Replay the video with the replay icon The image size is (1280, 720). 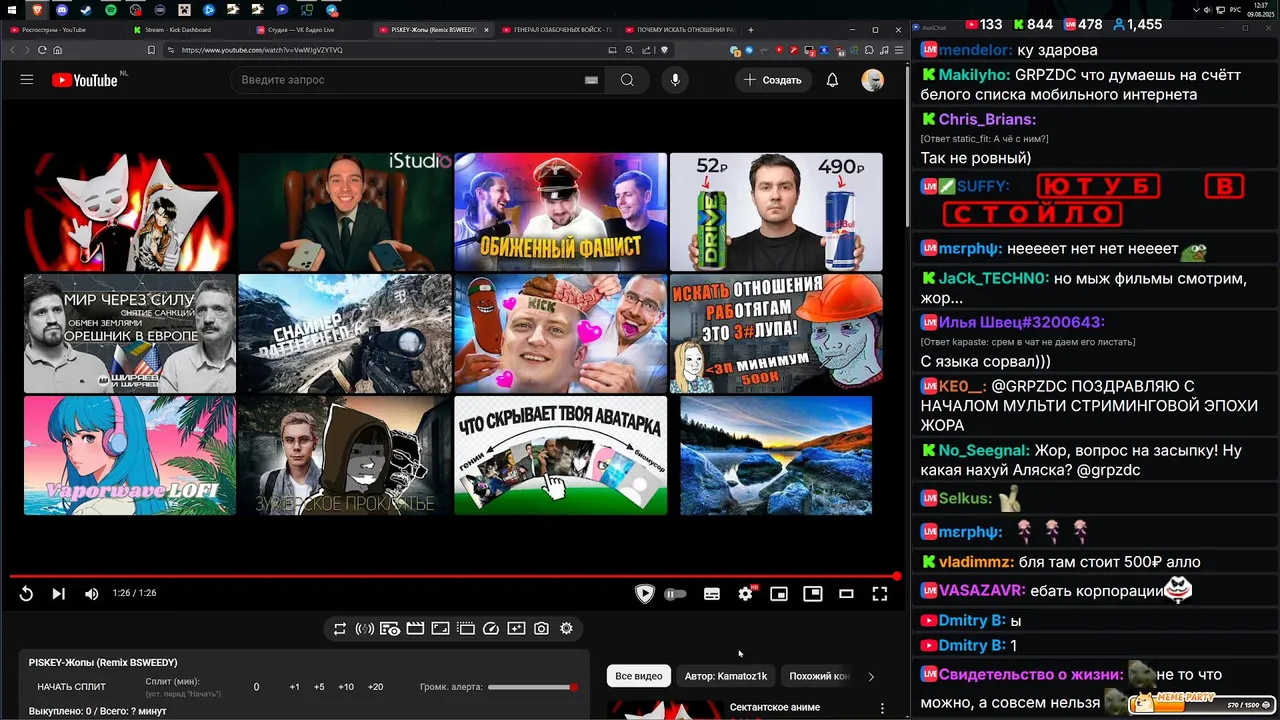pyautogui.click(x=27, y=594)
